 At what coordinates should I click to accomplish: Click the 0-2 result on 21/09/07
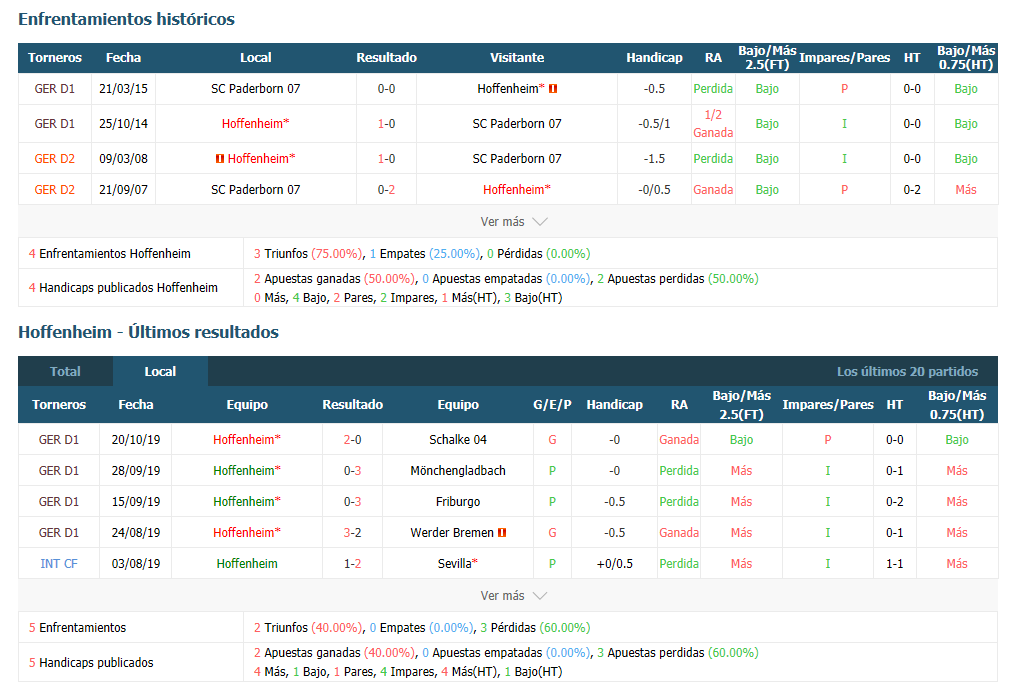click(x=387, y=190)
